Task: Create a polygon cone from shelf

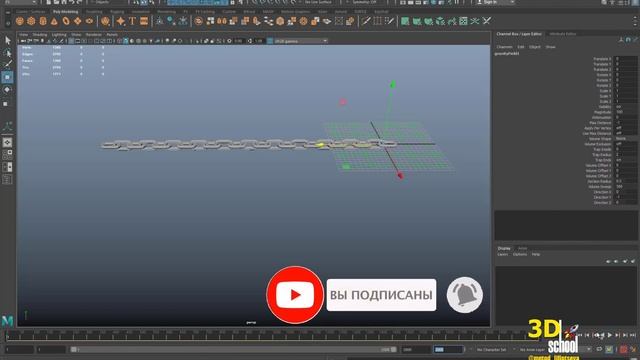Action: click(54, 21)
